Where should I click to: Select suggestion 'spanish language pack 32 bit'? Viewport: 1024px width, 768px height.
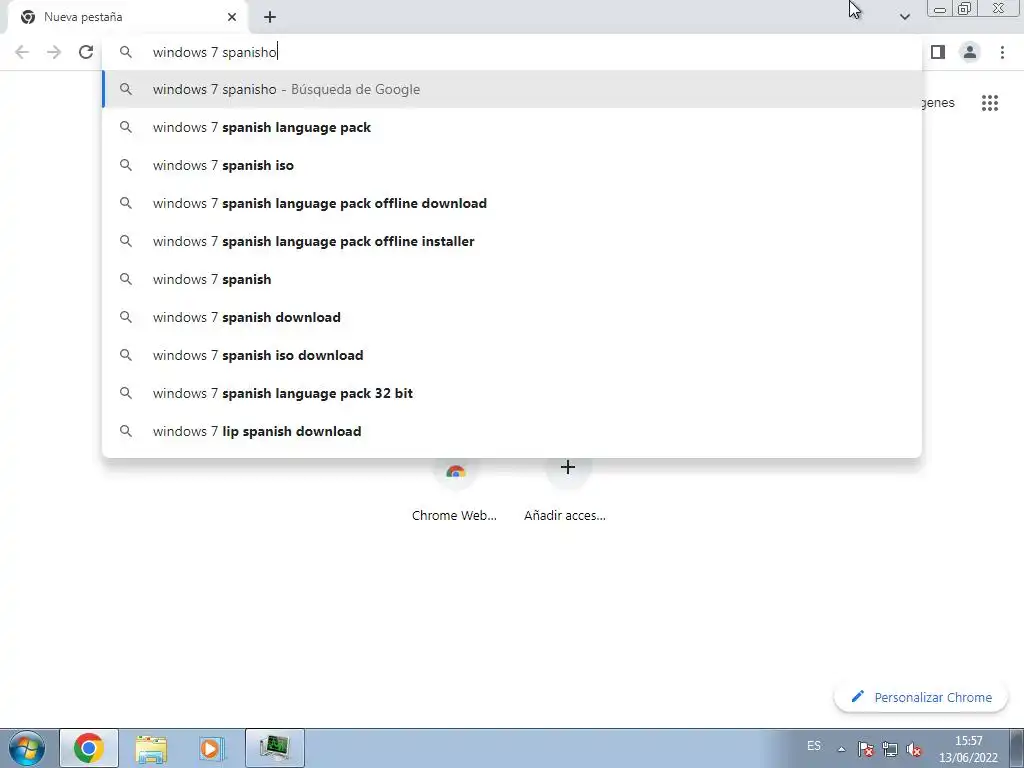pyautogui.click(x=512, y=393)
